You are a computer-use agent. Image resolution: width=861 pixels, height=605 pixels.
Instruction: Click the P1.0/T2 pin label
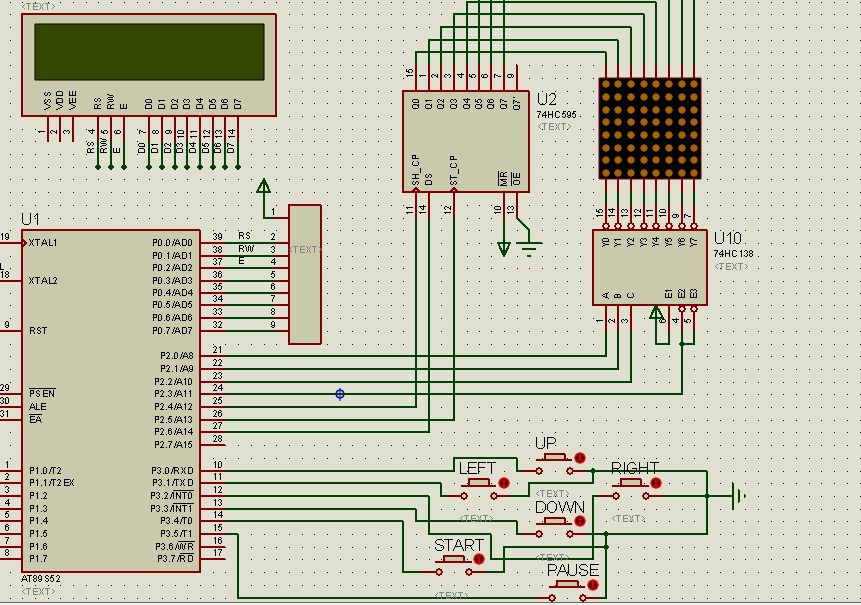coord(45,470)
